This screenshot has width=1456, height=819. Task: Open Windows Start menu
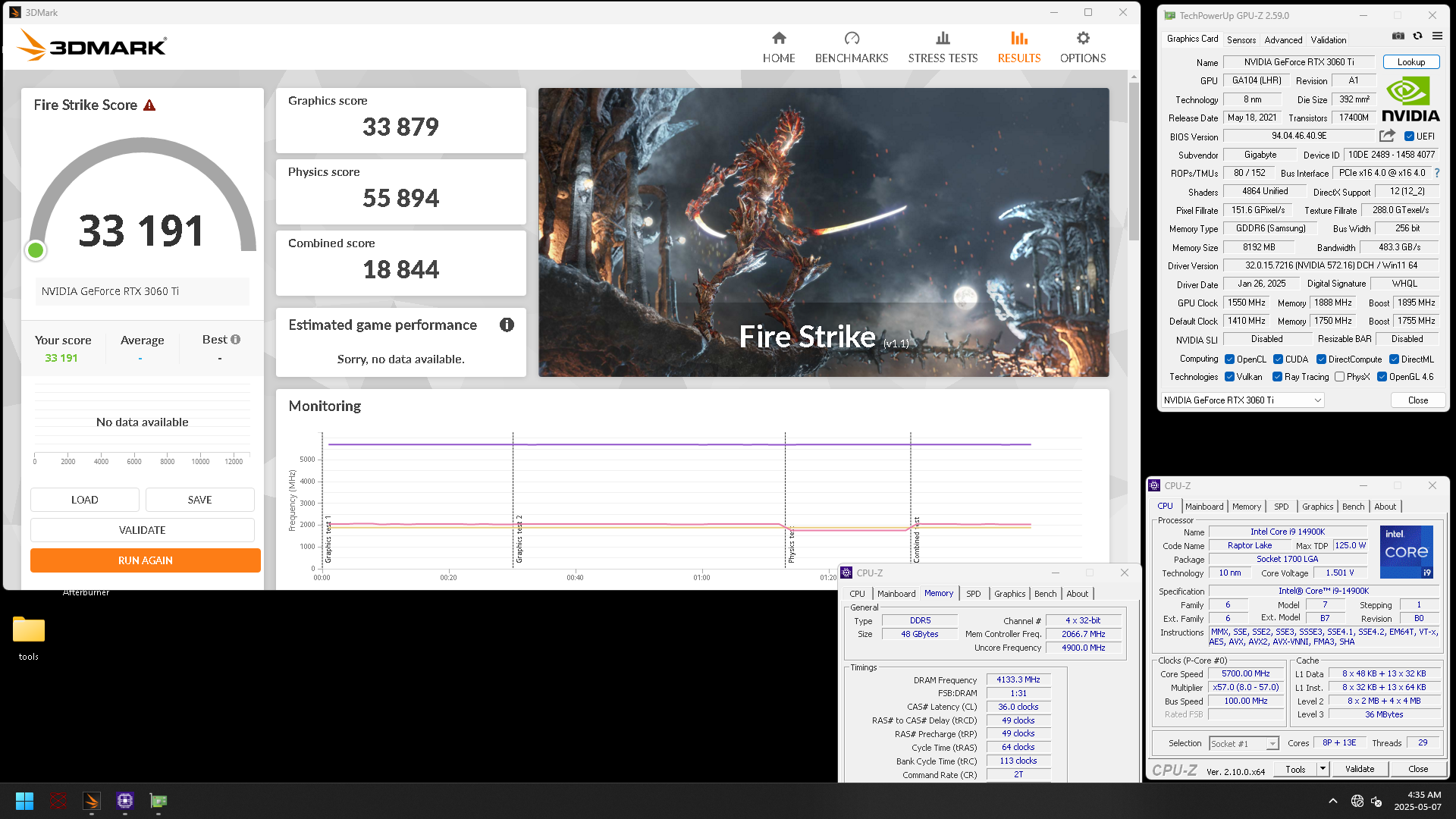point(24,801)
